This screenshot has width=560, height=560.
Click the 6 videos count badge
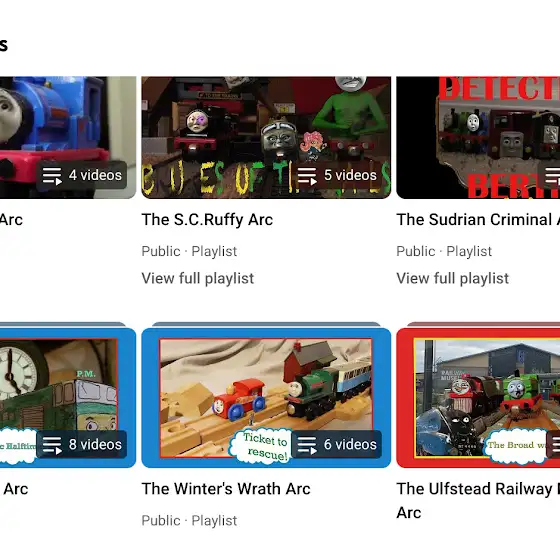[337, 445]
